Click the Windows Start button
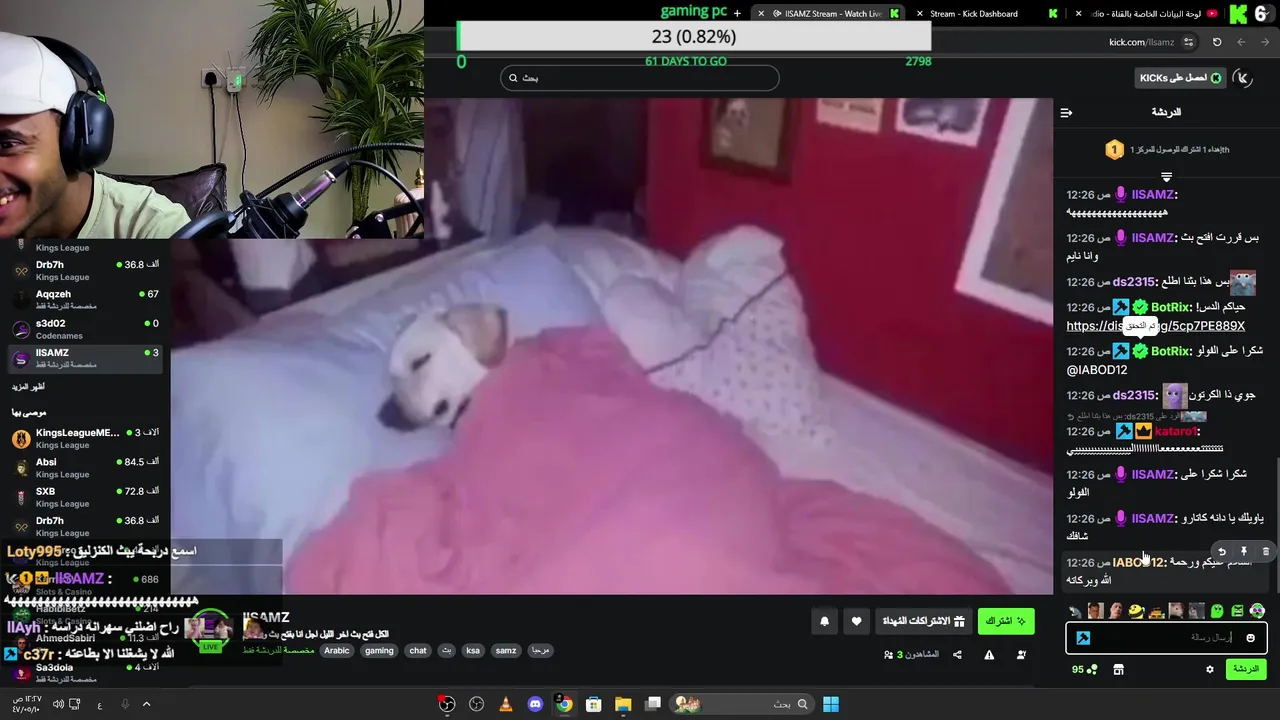1280x720 pixels. 831,704
